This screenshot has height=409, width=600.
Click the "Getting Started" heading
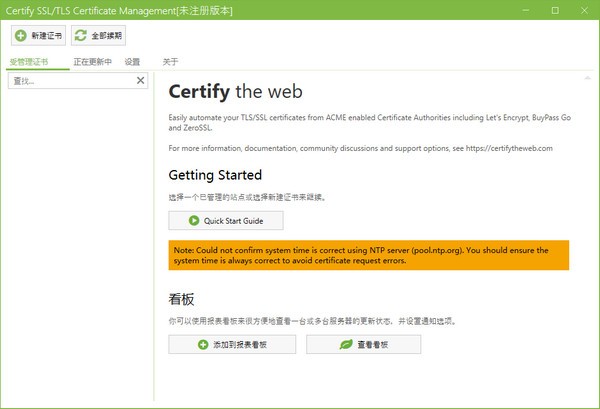click(x=215, y=175)
